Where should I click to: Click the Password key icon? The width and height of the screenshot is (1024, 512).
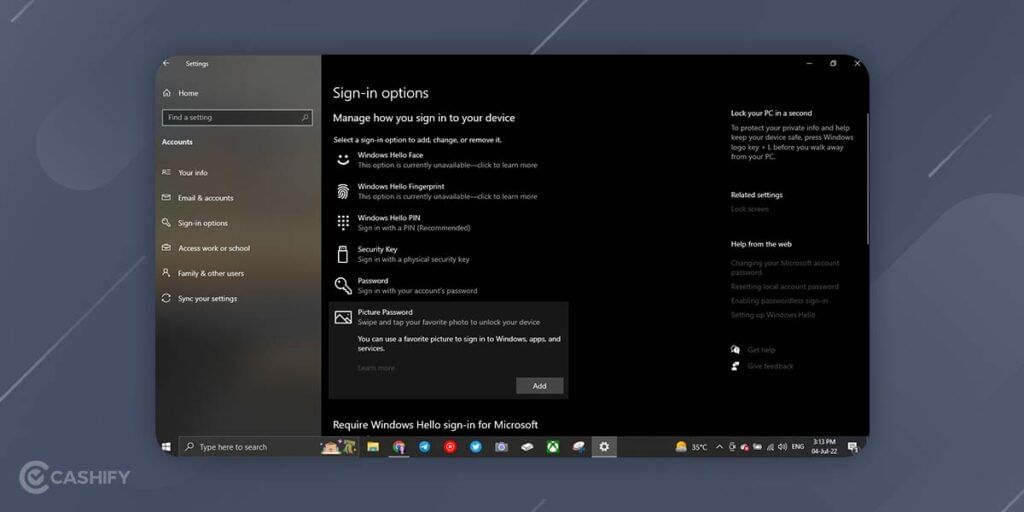(x=343, y=285)
